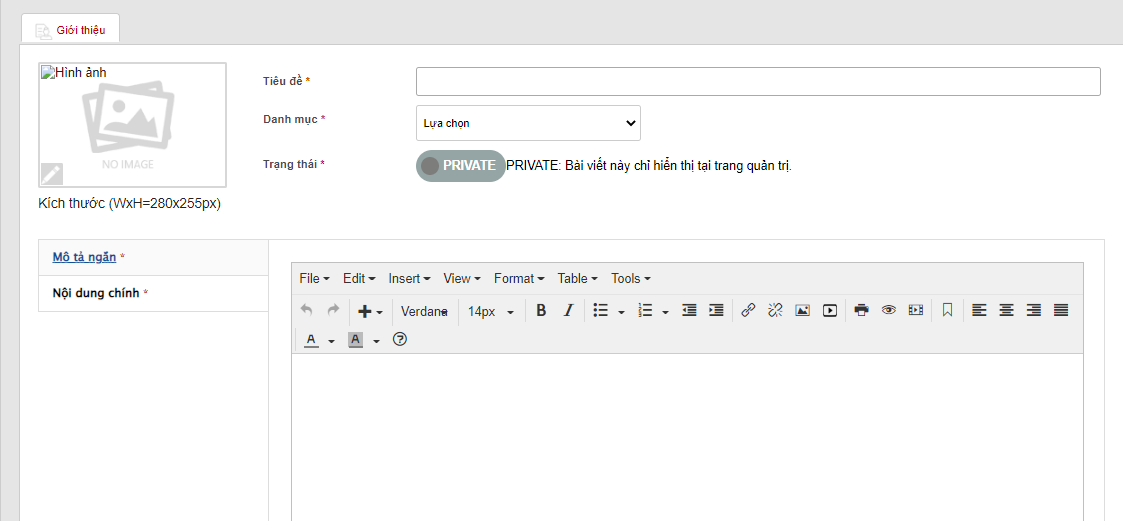Viewport: 1123px width, 521px height.
Task: Insert an image into editor
Action: coord(802,310)
